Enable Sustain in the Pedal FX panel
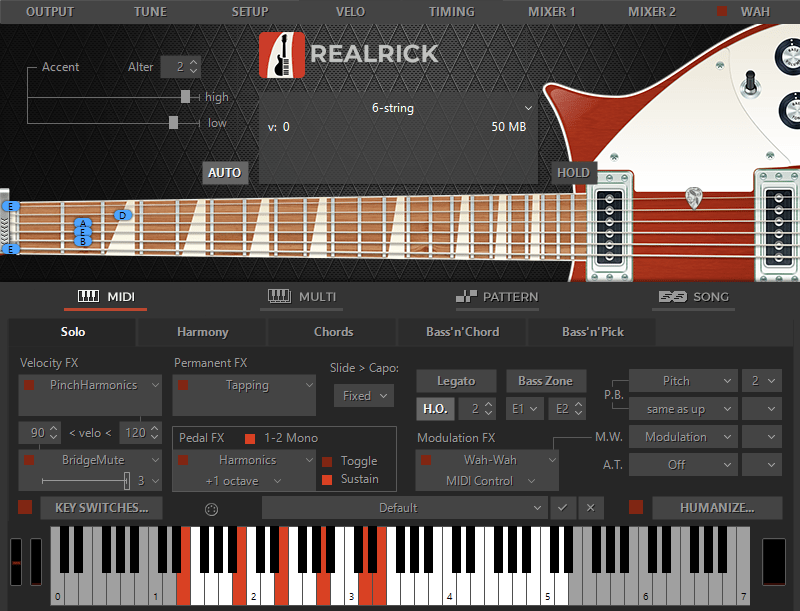Screen dimensions: 800x611 (x=325, y=479)
